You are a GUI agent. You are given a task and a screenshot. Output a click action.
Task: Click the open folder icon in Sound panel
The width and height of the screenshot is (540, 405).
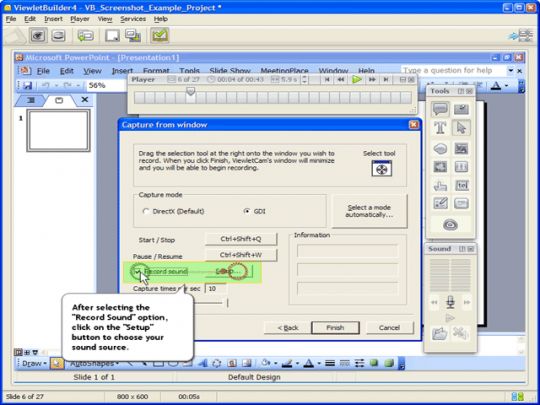[x=439, y=333]
